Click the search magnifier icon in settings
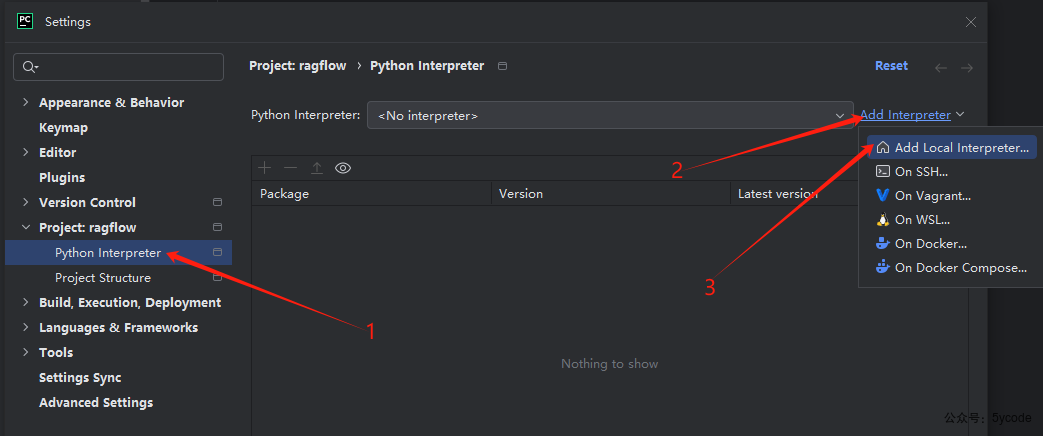This screenshot has width=1043, height=436. 30,67
